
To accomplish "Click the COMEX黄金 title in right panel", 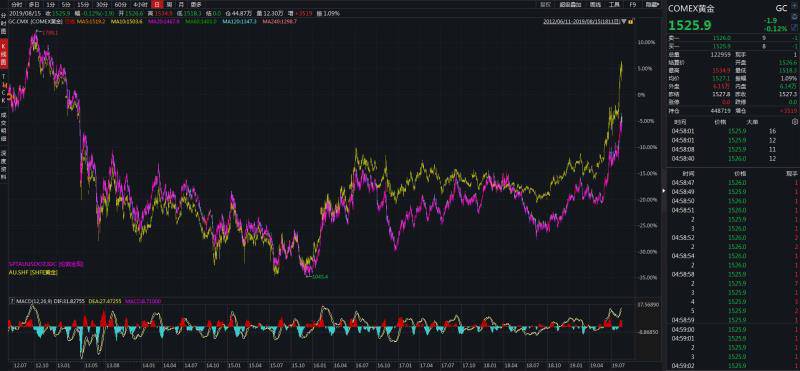I will pyautogui.click(x=691, y=8).
